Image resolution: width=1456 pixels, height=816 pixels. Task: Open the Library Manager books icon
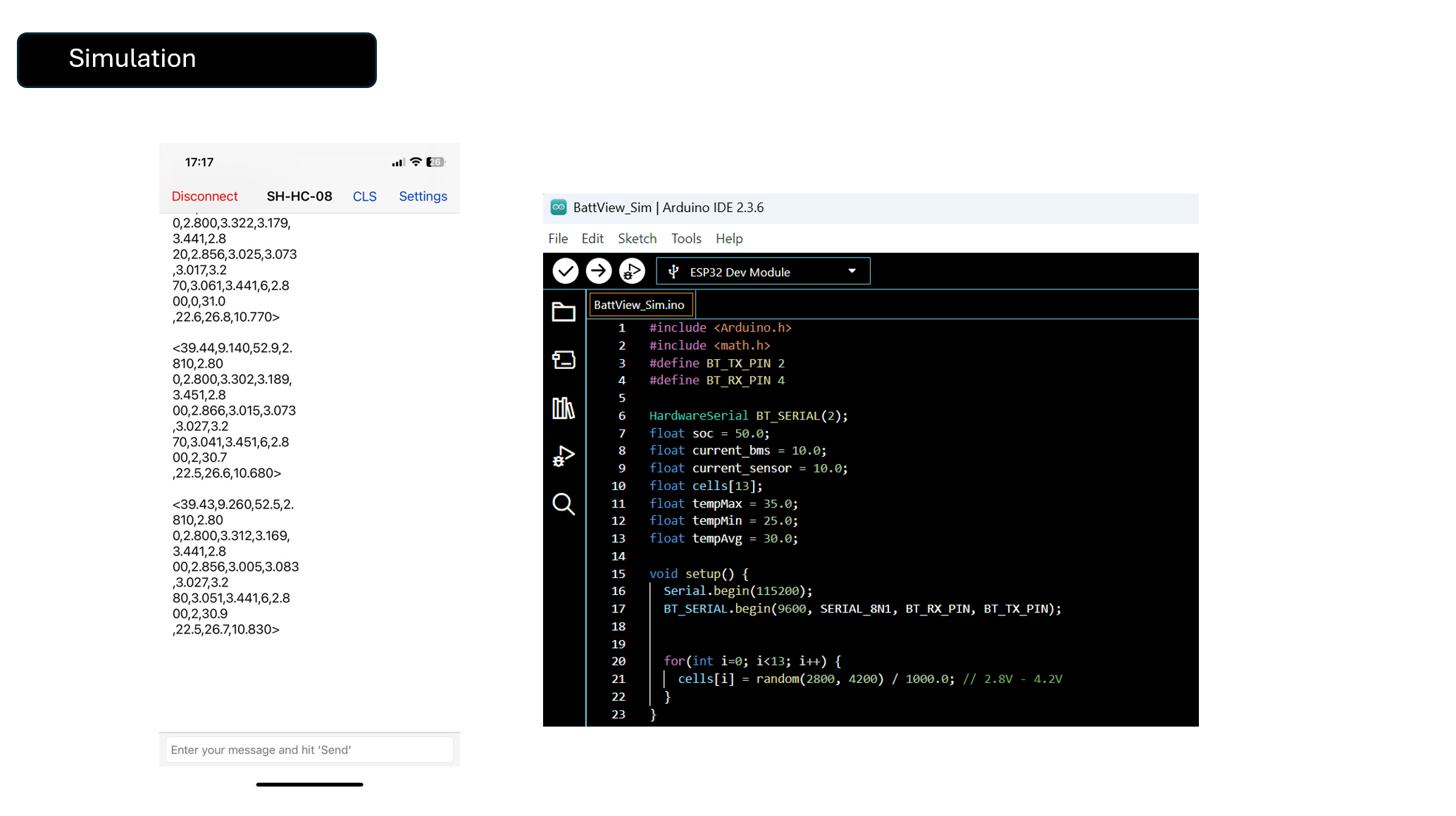pyautogui.click(x=564, y=408)
